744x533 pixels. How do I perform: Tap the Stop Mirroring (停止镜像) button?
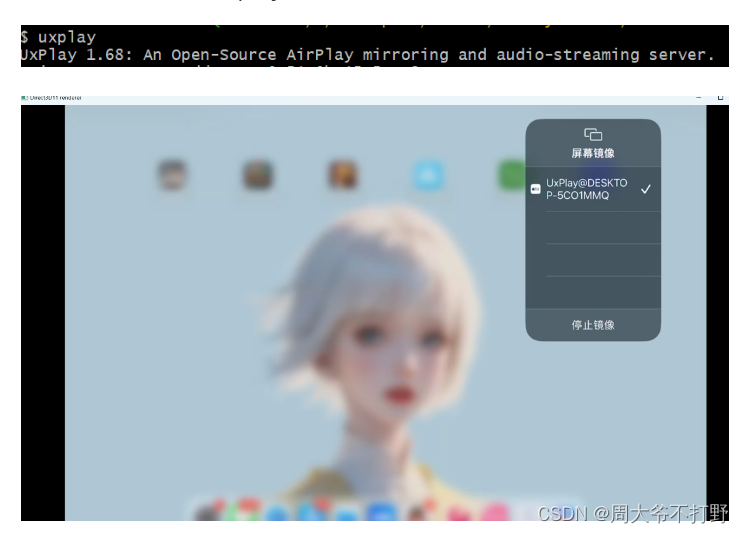click(x=593, y=325)
